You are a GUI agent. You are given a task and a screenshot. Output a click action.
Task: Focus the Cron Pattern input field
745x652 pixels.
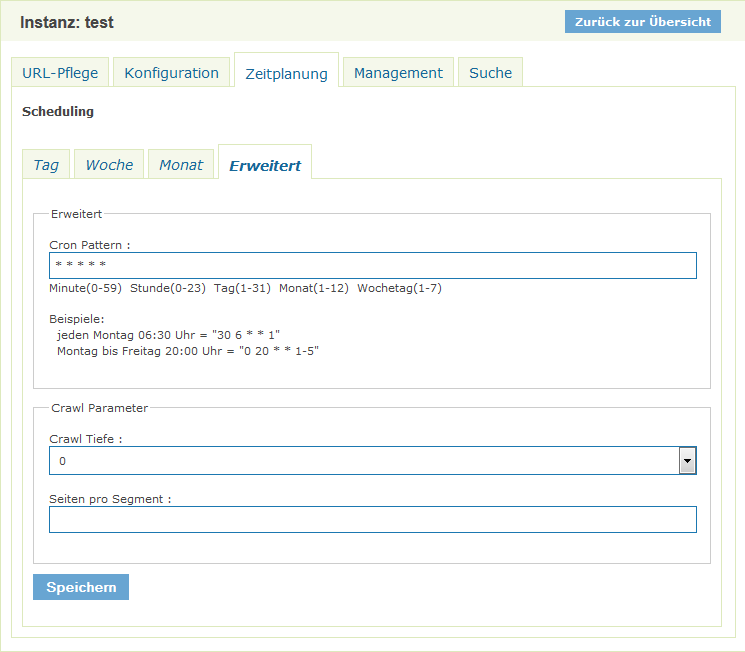pos(372,265)
